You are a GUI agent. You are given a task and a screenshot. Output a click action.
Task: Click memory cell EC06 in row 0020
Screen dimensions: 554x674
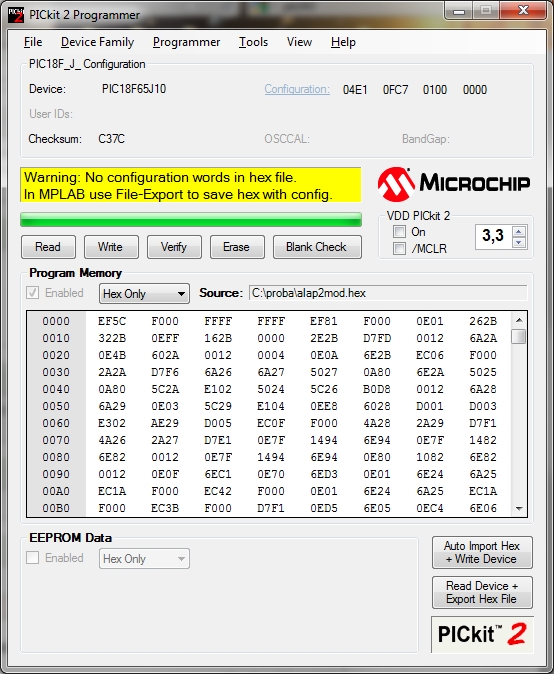(430, 355)
